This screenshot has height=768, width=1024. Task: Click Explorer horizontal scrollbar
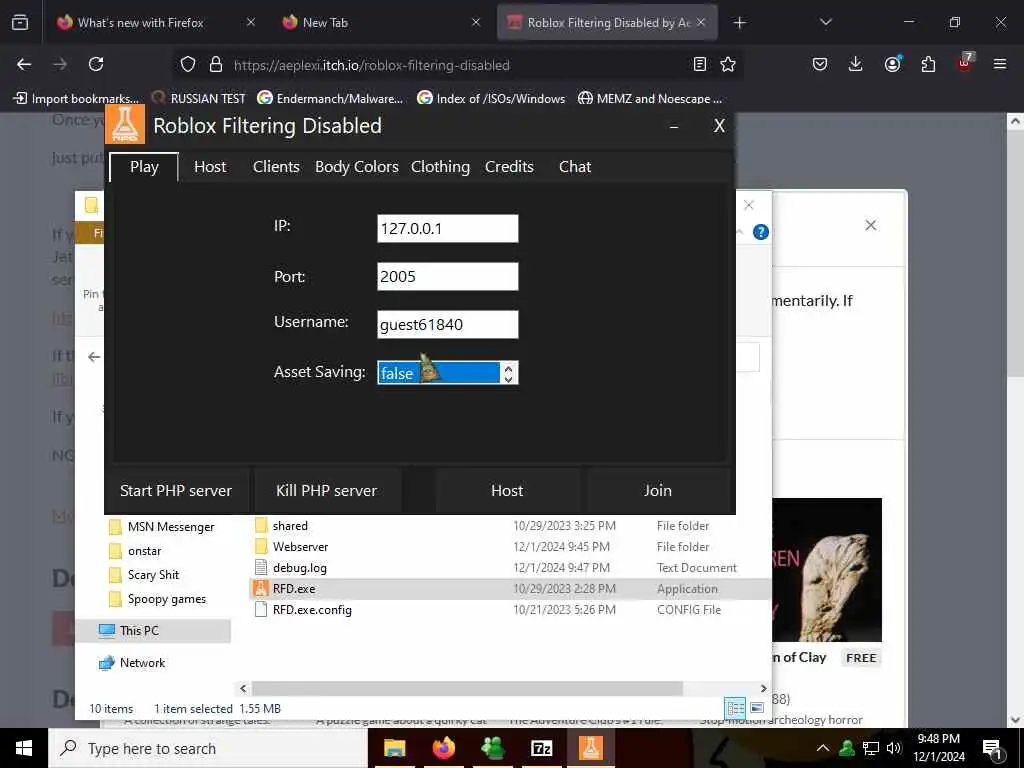pos(467,688)
